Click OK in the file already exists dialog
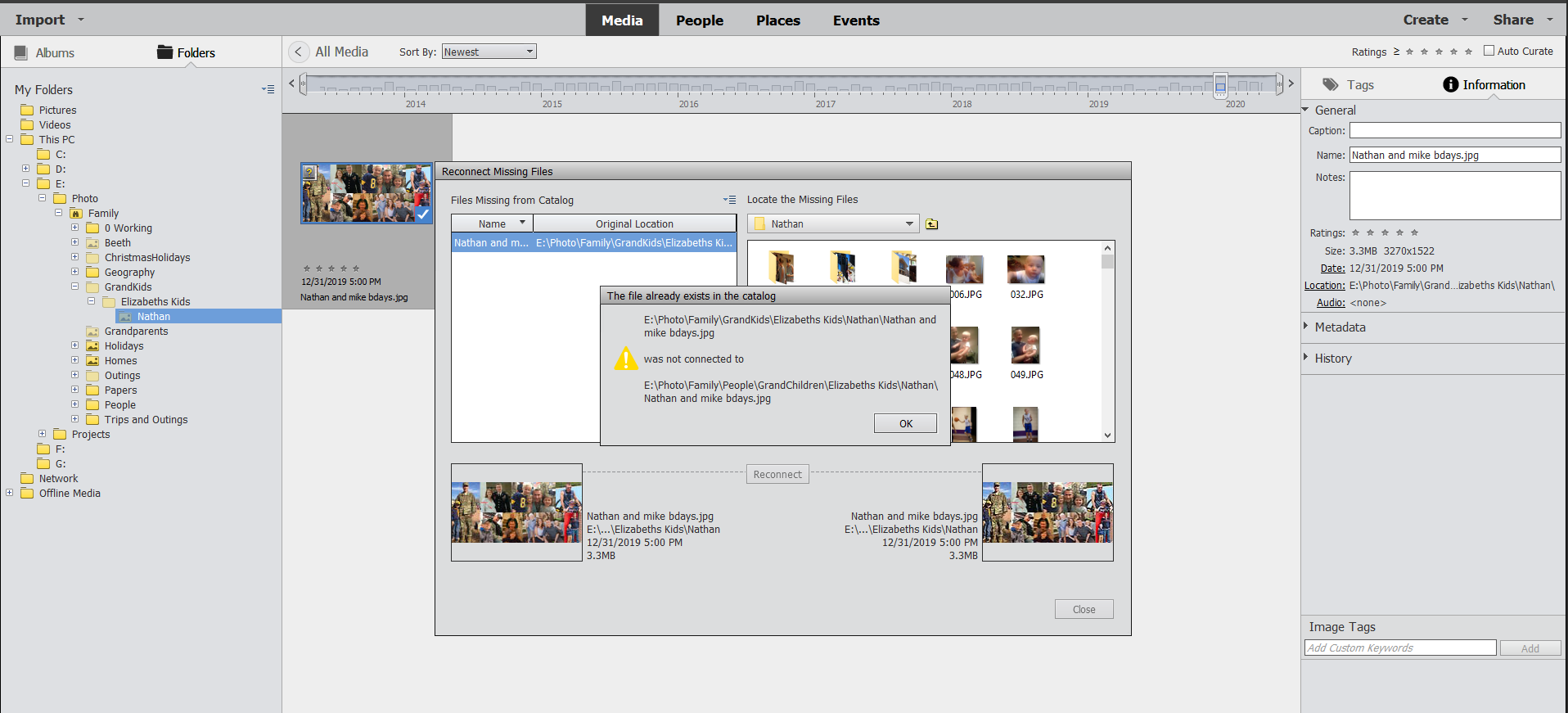Image resolution: width=1568 pixels, height=713 pixels. (x=905, y=423)
